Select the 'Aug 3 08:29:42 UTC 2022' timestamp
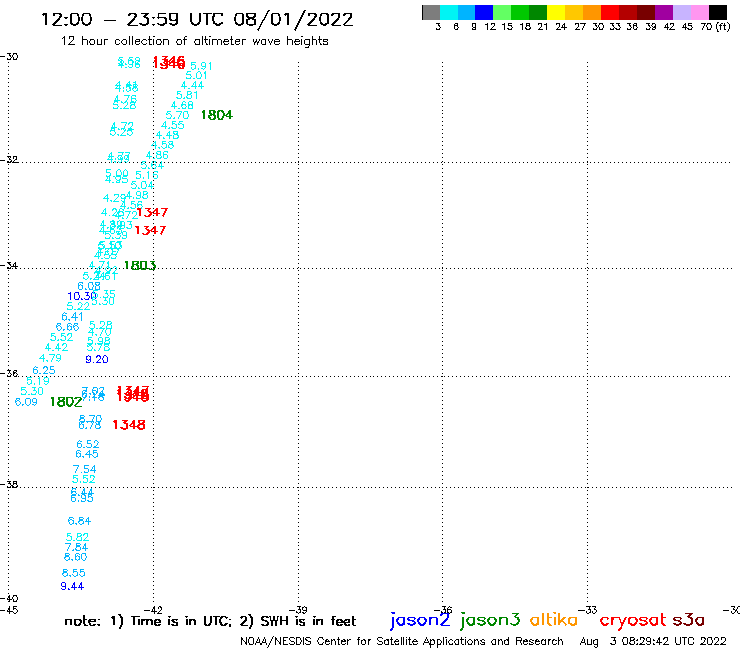Screen dimensions: 740x650 pos(653,642)
